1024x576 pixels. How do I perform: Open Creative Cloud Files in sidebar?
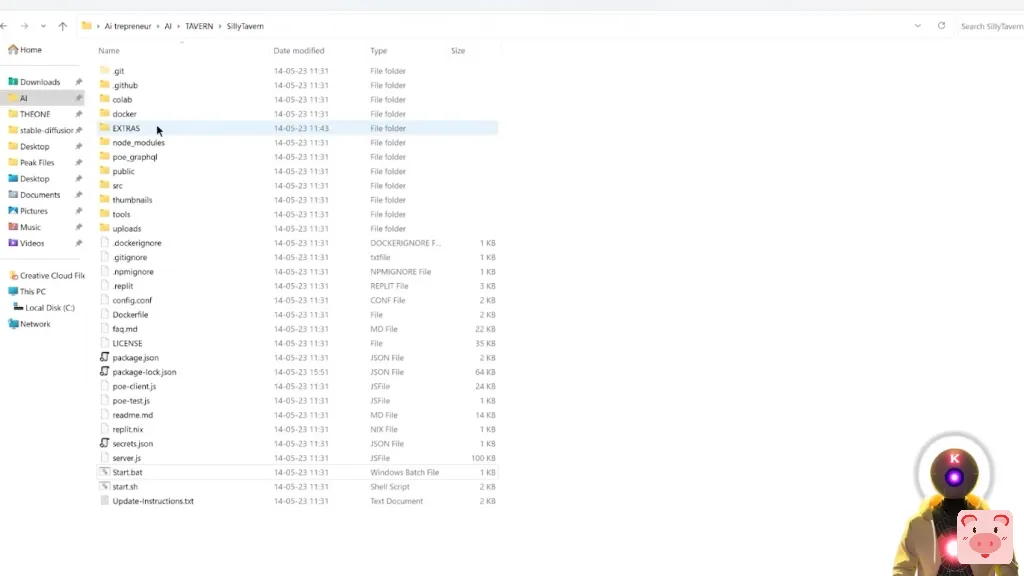pos(46,276)
